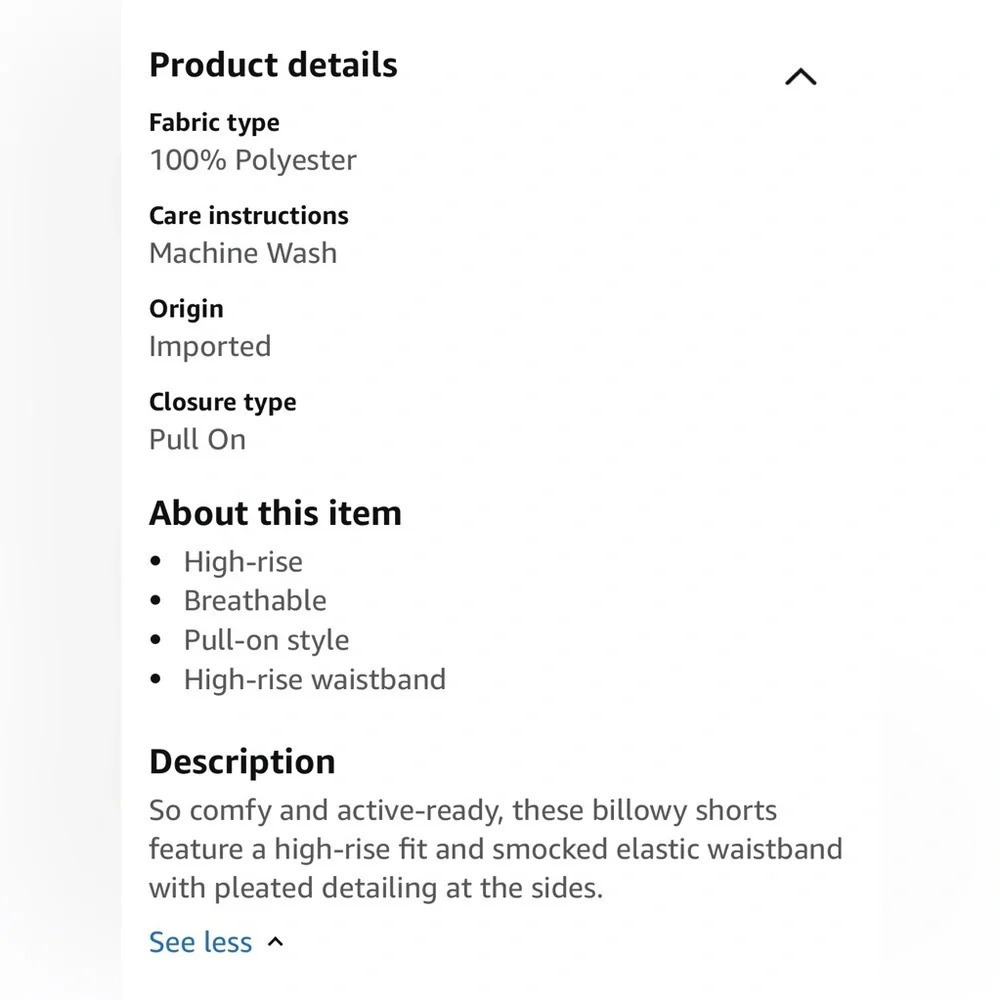Click the Origin label
This screenshot has height=1000, width=1000.
(186, 309)
